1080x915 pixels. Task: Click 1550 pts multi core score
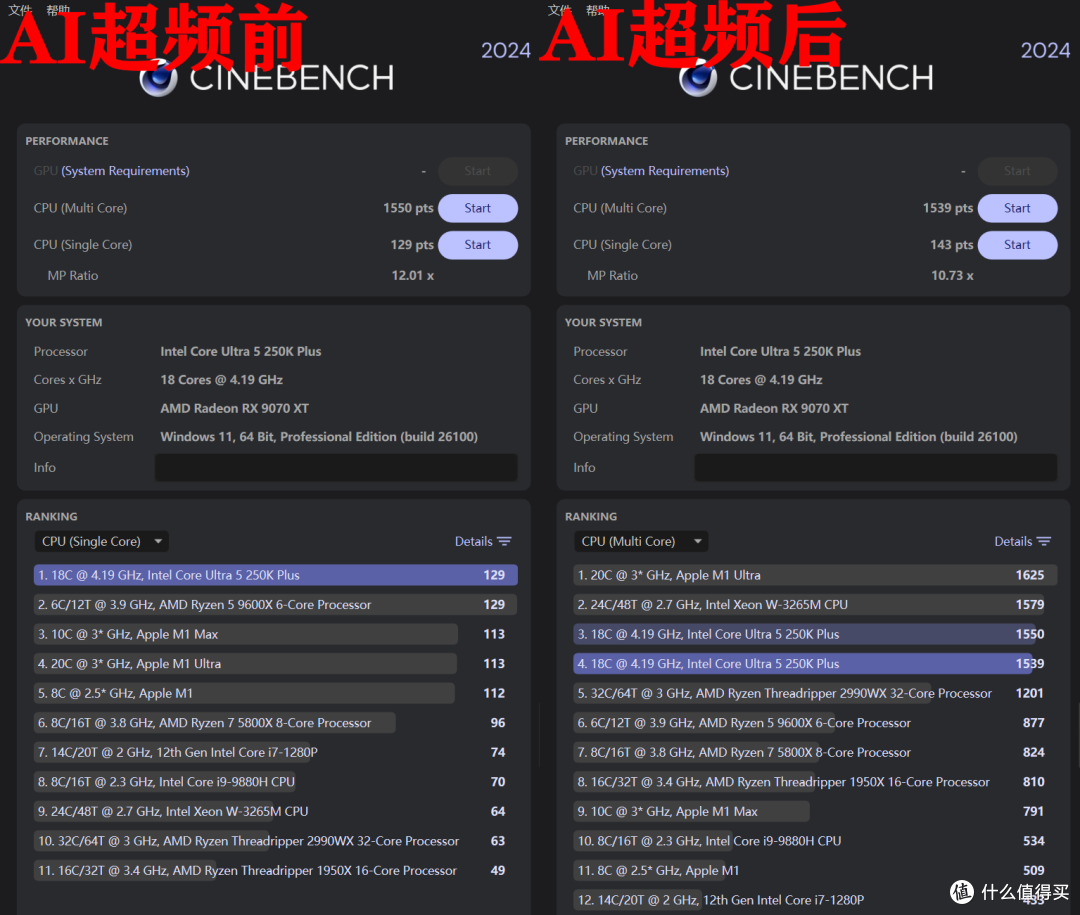[408, 208]
